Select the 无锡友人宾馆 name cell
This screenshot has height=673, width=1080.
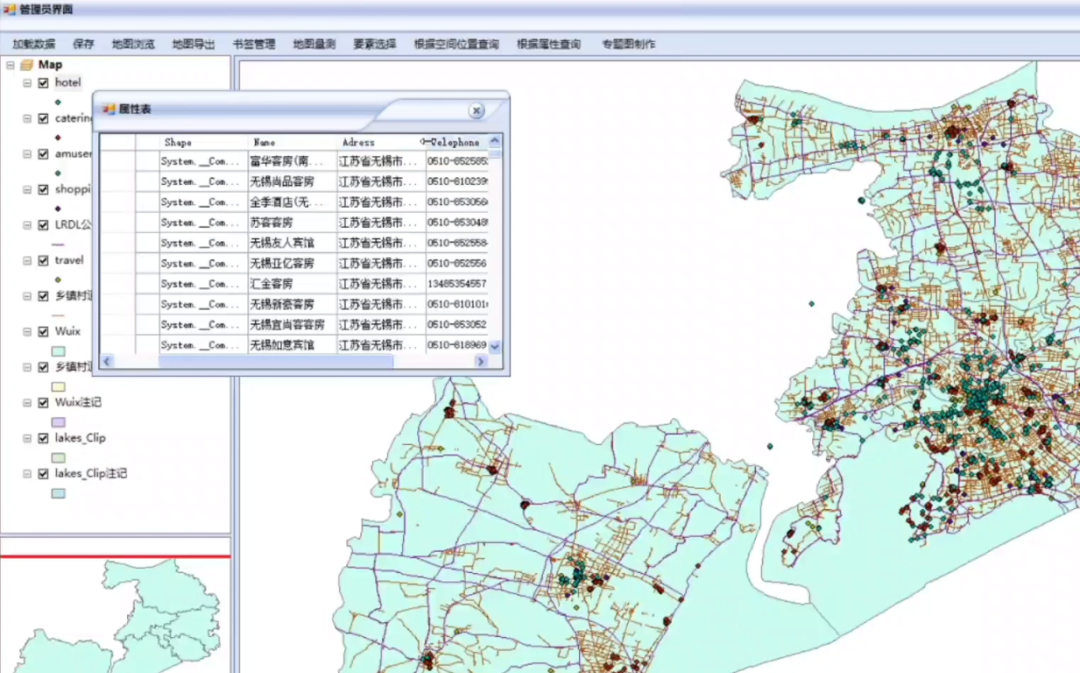pyautogui.click(x=292, y=243)
